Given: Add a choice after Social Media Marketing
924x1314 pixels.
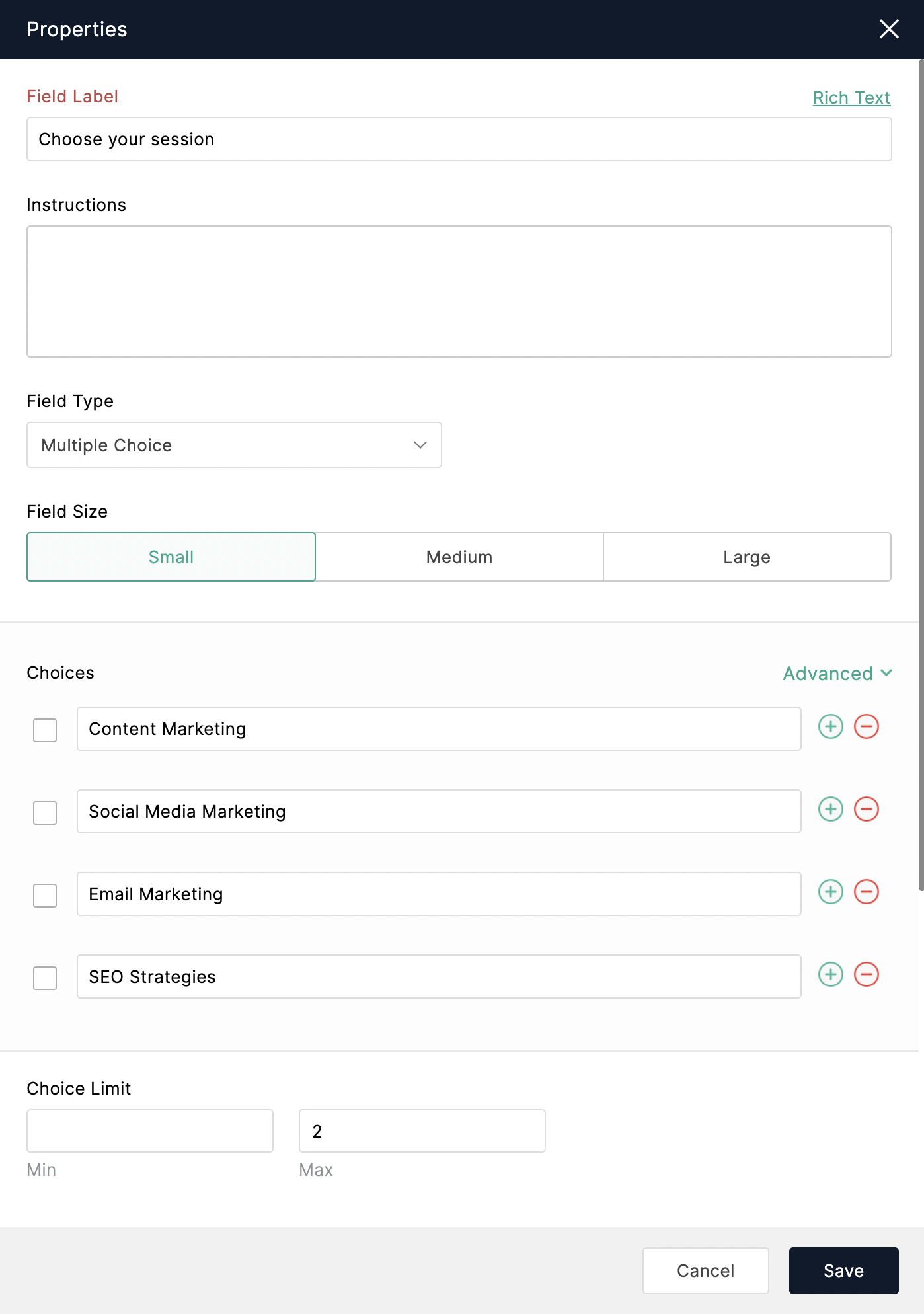Looking at the screenshot, I should pyautogui.click(x=831, y=809).
